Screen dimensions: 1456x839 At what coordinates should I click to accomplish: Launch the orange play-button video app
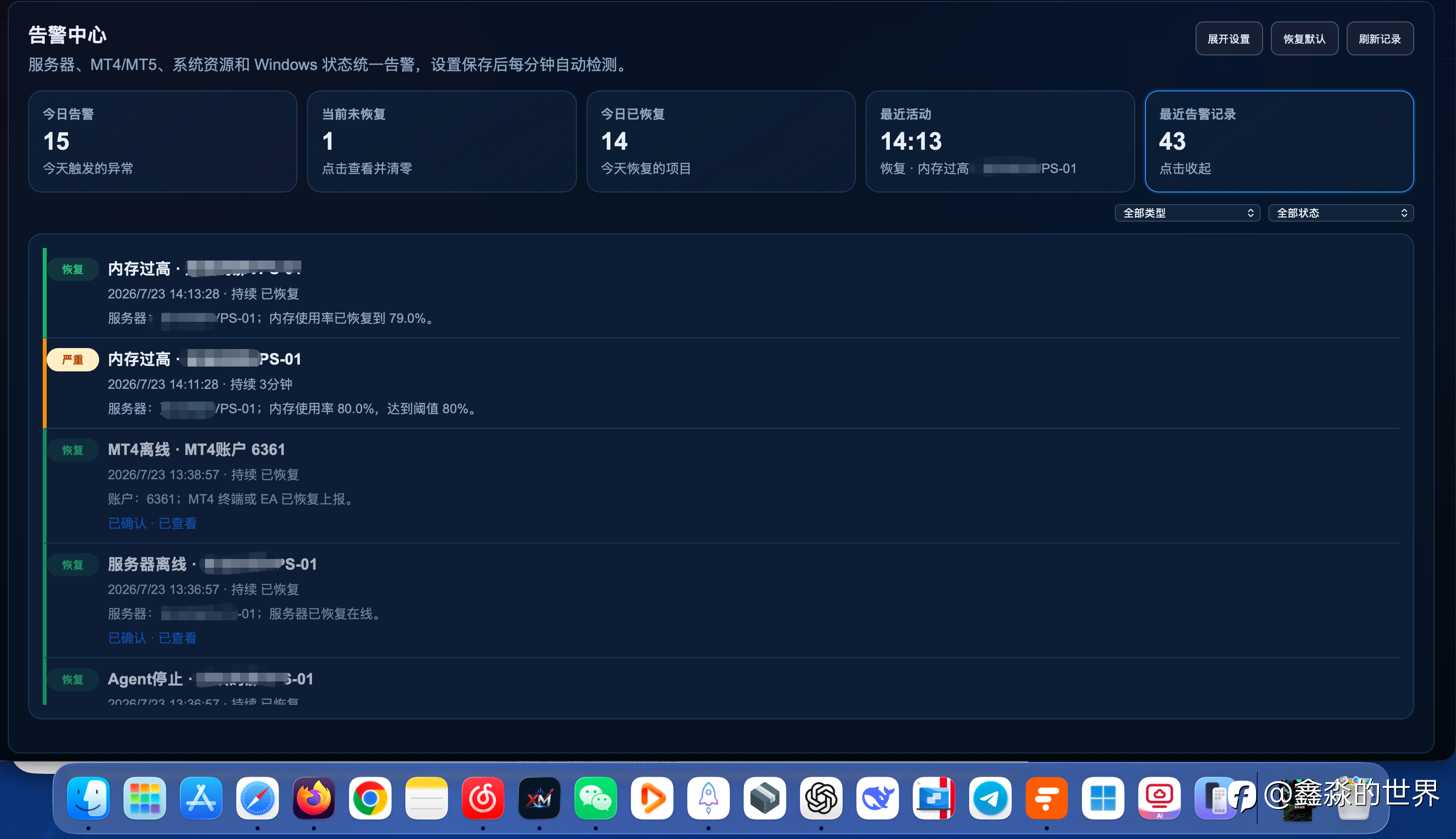click(652, 798)
